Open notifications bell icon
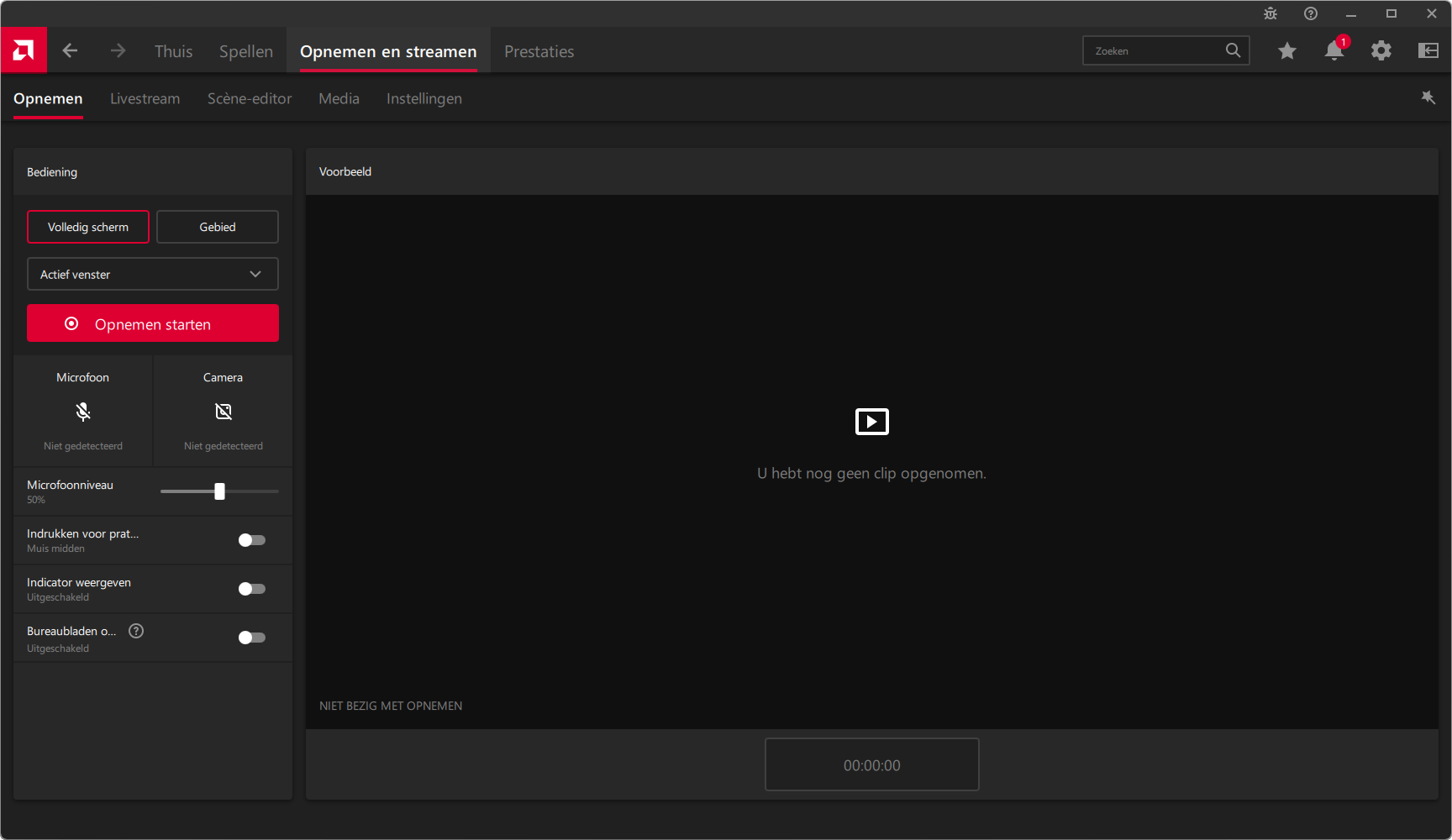Image resolution: width=1452 pixels, height=840 pixels. (x=1334, y=50)
